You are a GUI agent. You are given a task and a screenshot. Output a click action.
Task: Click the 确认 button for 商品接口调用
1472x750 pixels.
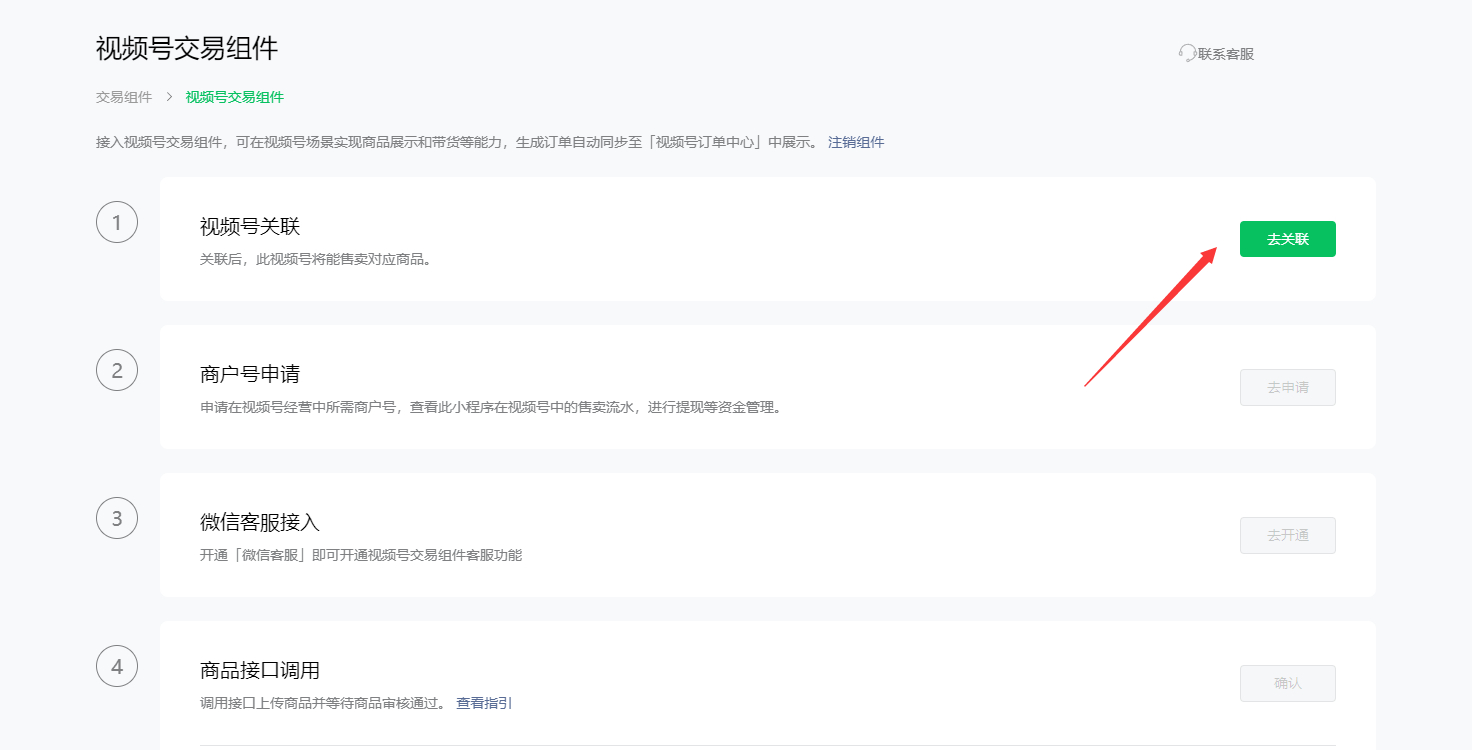click(x=1288, y=683)
